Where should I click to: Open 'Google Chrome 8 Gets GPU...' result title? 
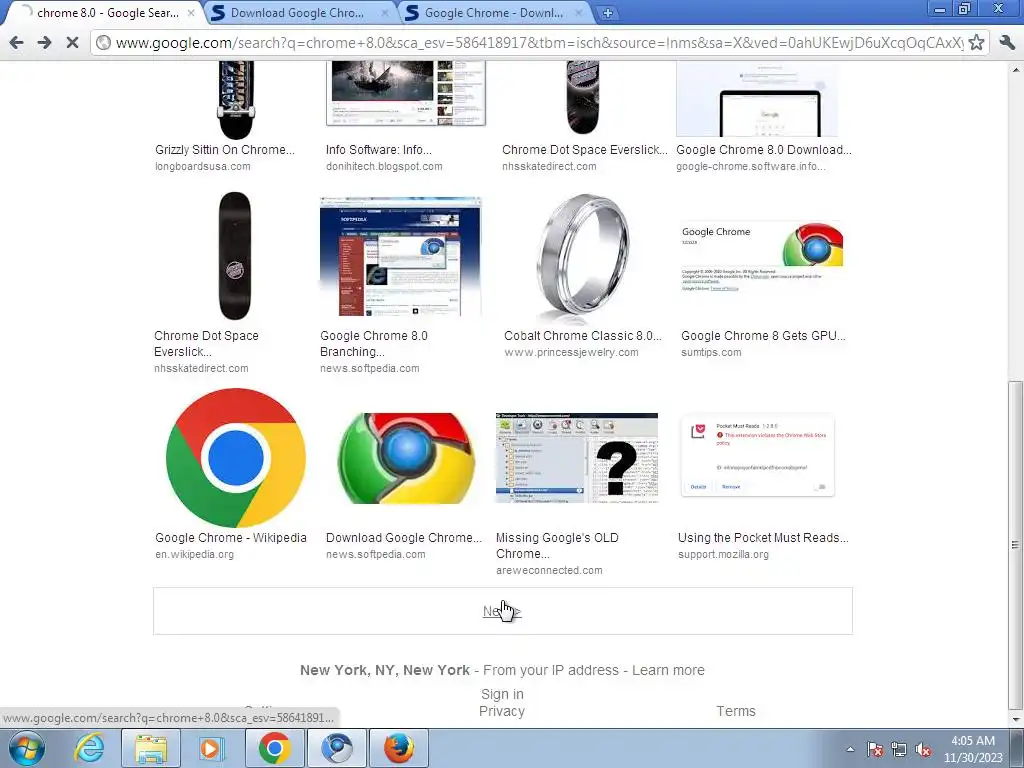(x=763, y=336)
